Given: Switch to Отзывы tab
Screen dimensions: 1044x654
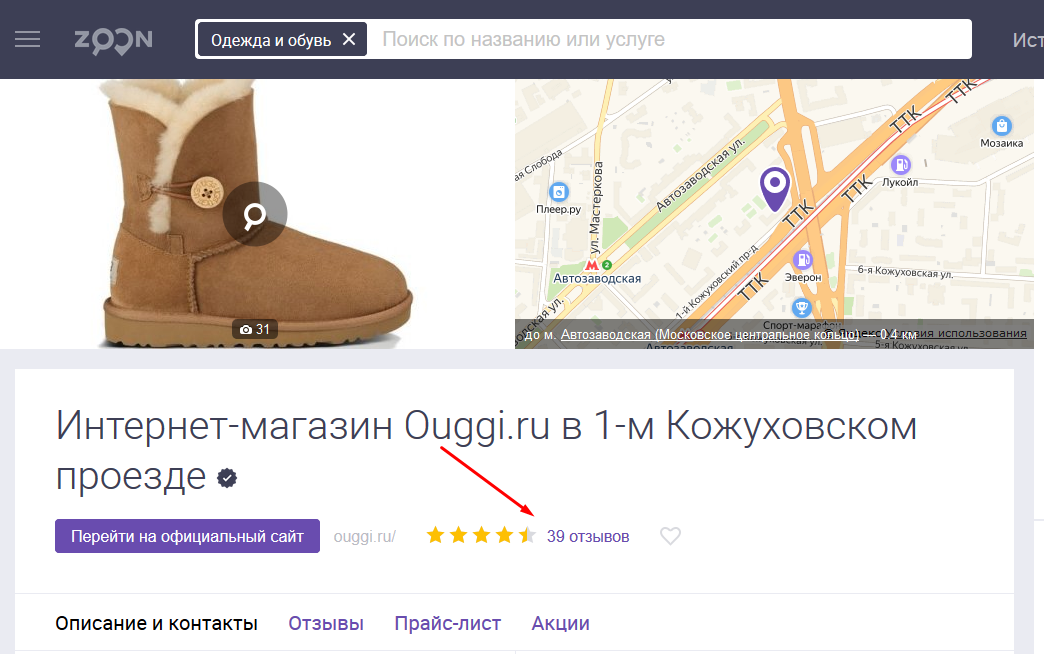Looking at the screenshot, I should click(326, 623).
